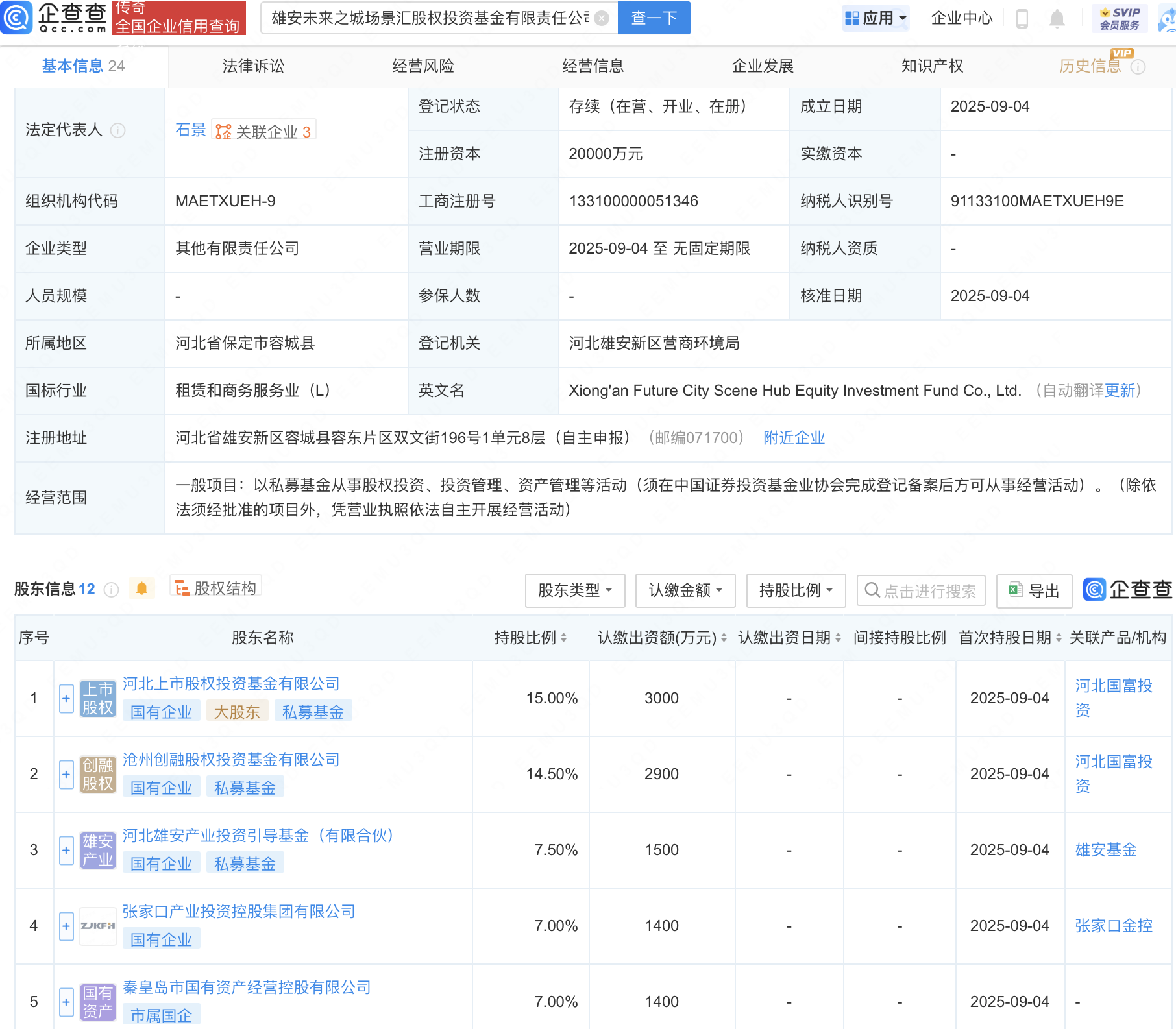Expand row 2 沧州创融股权投资基金

coord(66,775)
